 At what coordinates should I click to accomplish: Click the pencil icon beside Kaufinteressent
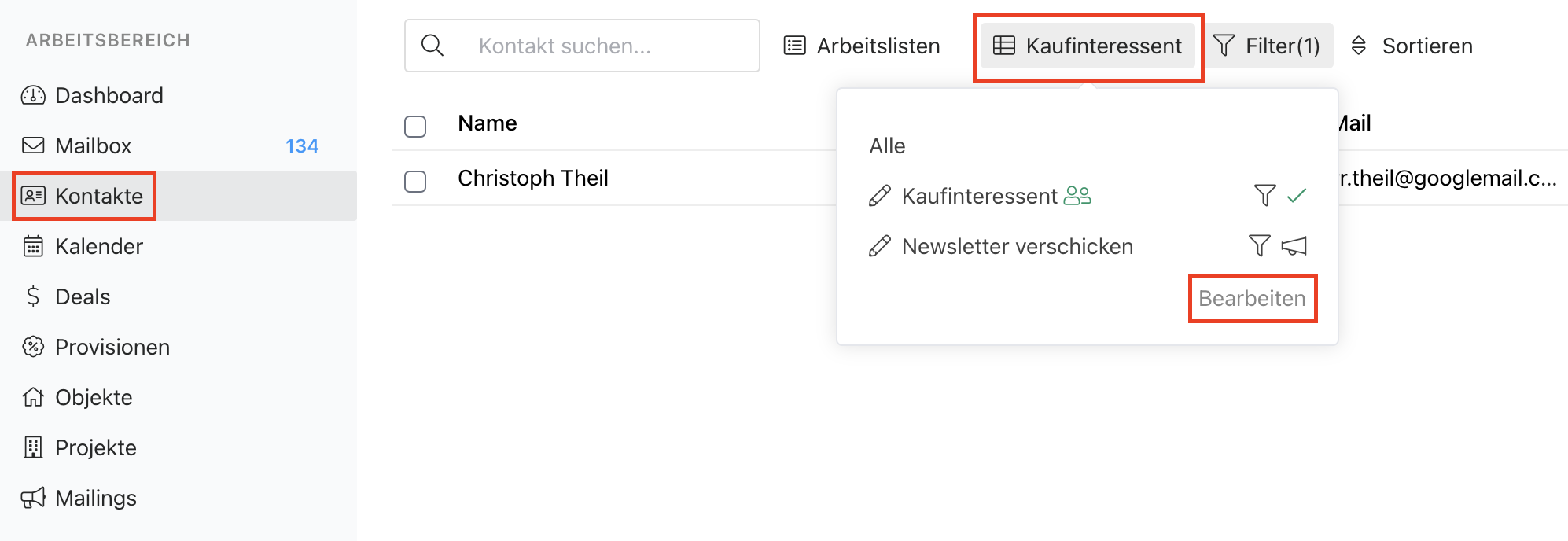(x=879, y=196)
